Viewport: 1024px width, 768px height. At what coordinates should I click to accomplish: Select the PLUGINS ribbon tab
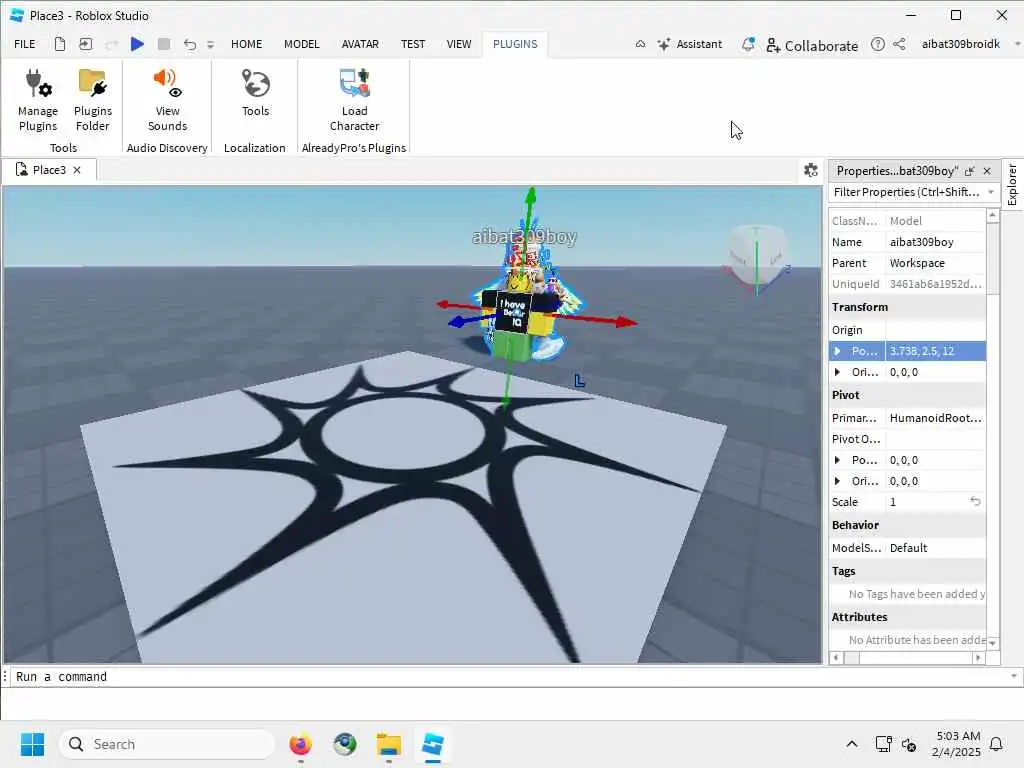point(515,44)
